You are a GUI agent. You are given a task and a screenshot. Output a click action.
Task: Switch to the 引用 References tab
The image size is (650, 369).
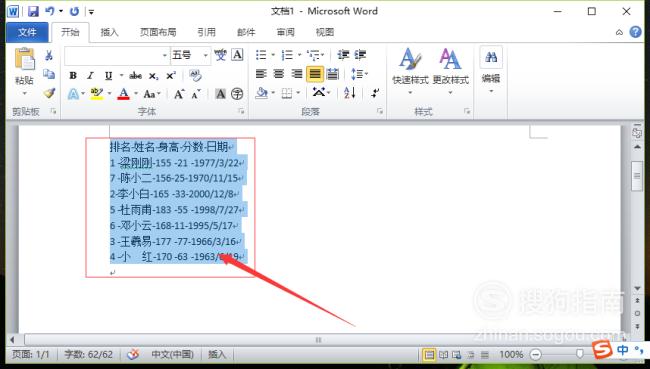click(x=206, y=32)
